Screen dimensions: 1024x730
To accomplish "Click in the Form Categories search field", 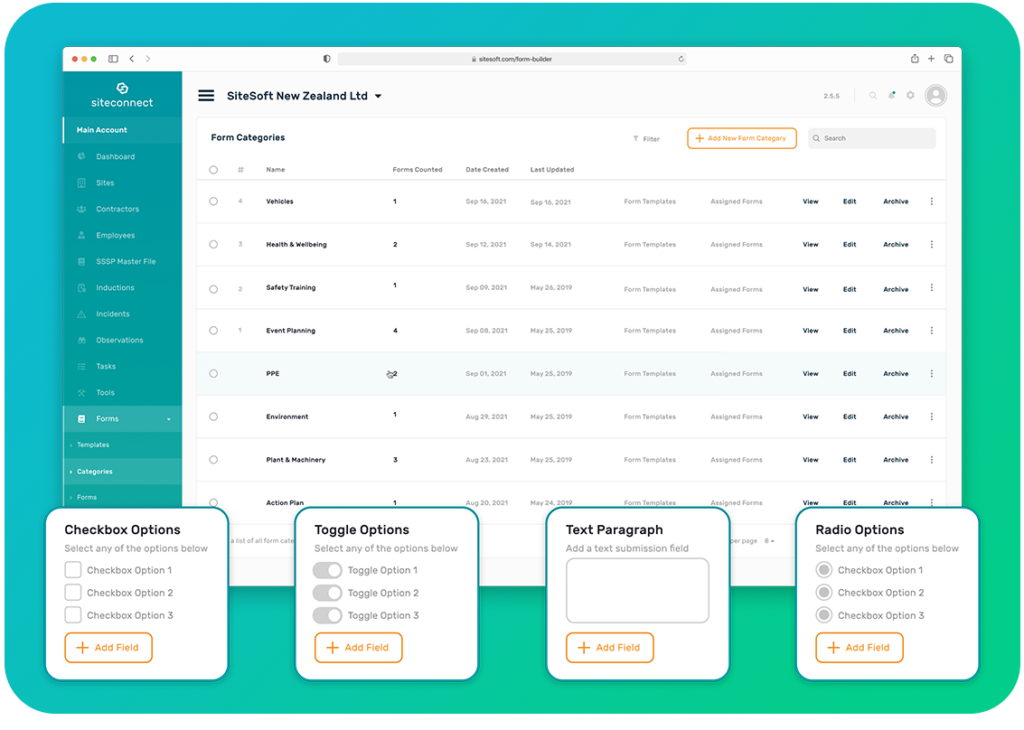I will tap(872, 138).
